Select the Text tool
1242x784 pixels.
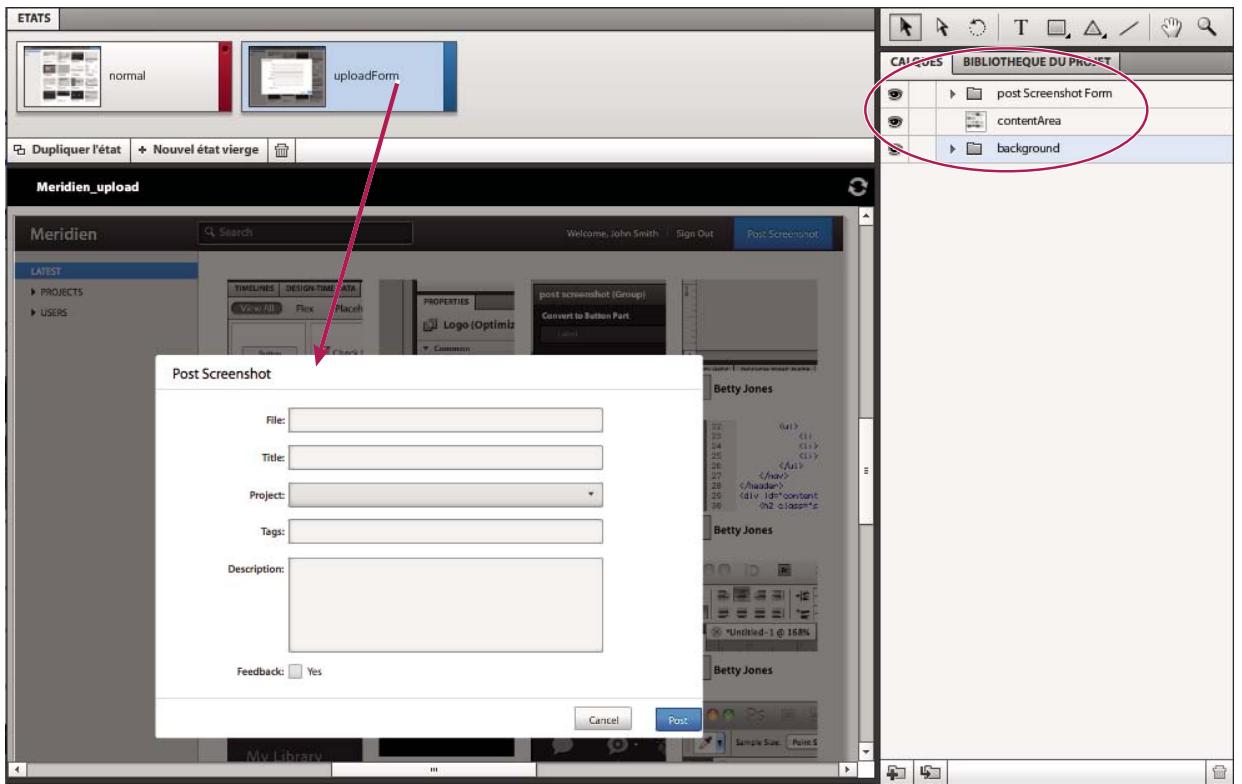coord(1022,27)
